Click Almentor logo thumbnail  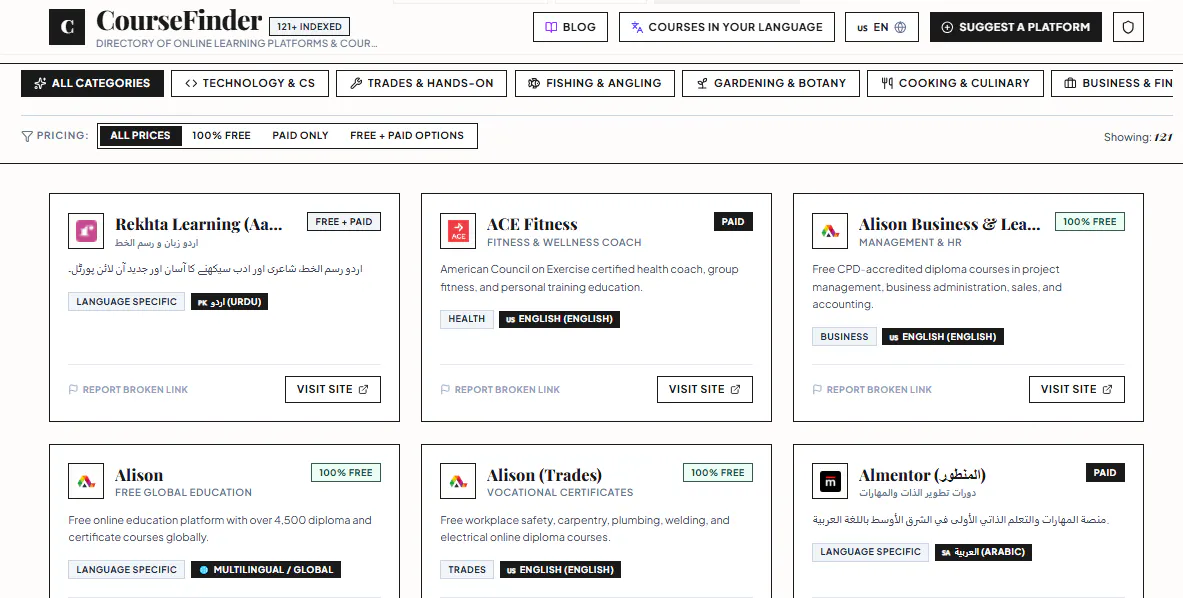830,481
